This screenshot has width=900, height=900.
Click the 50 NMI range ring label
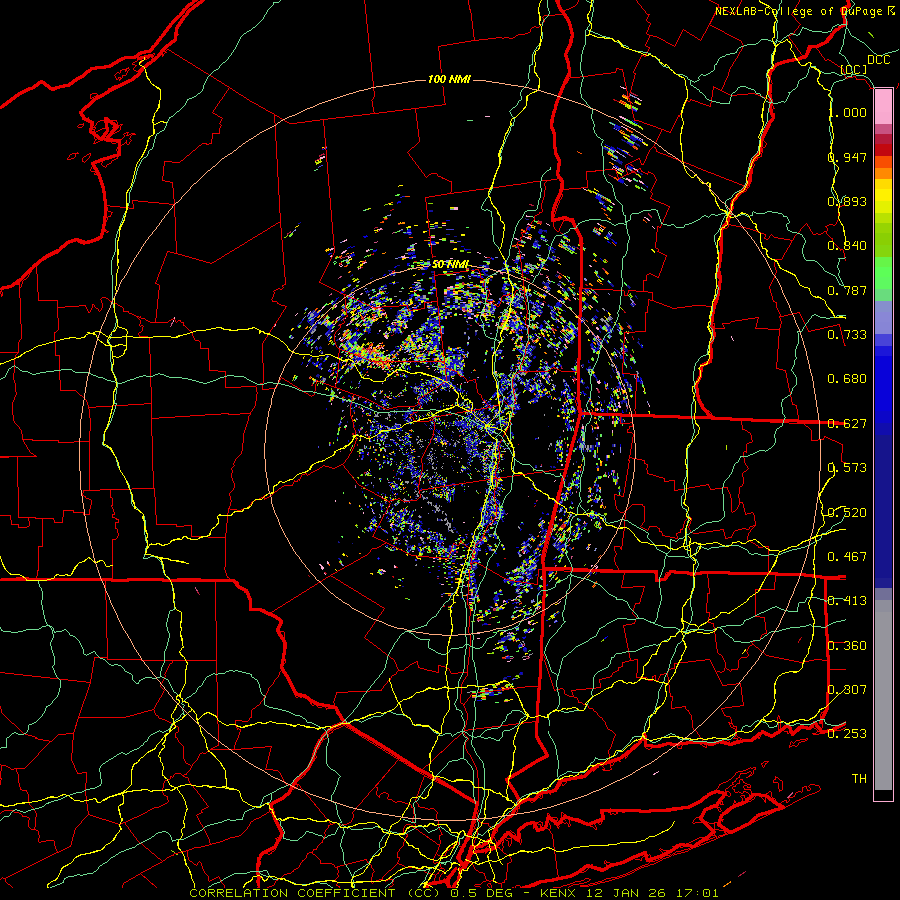click(x=451, y=265)
